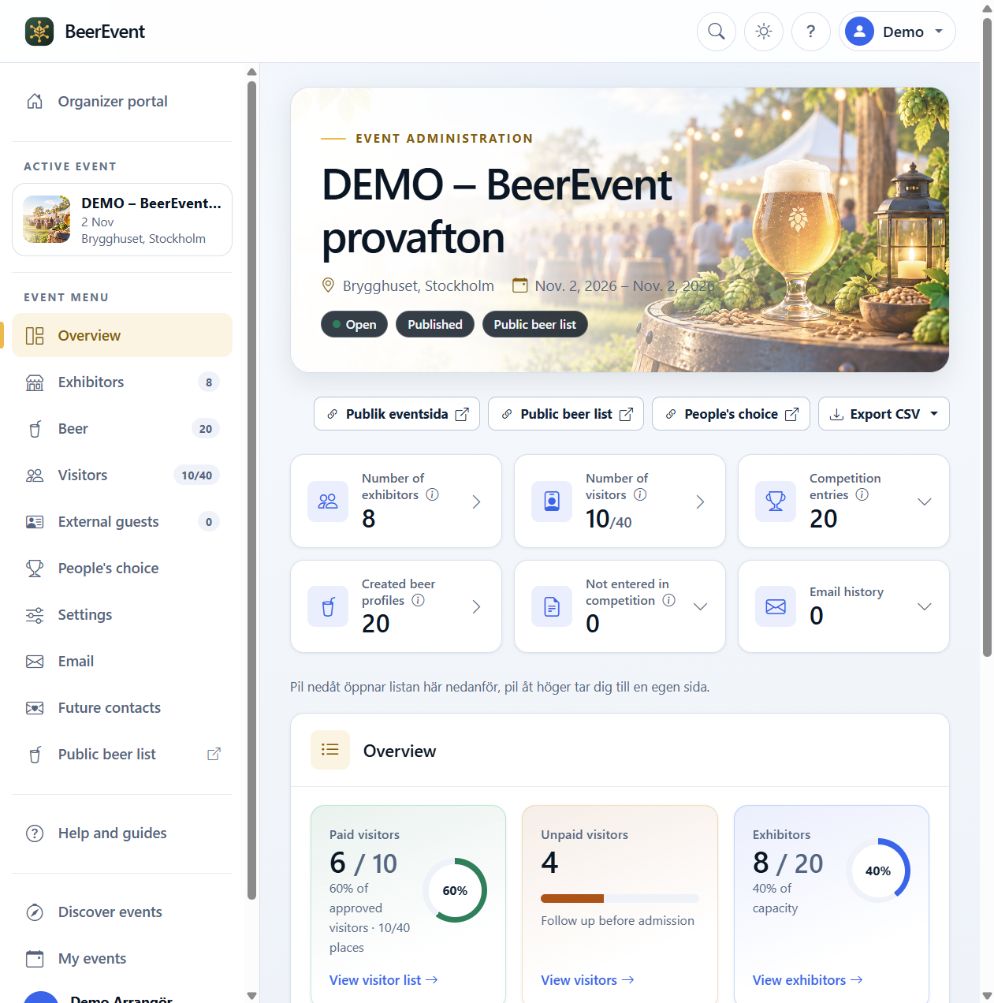This screenshot has width=994, height=1003.
Task: Open the Public beer list link button
Action: pos(565,414)
